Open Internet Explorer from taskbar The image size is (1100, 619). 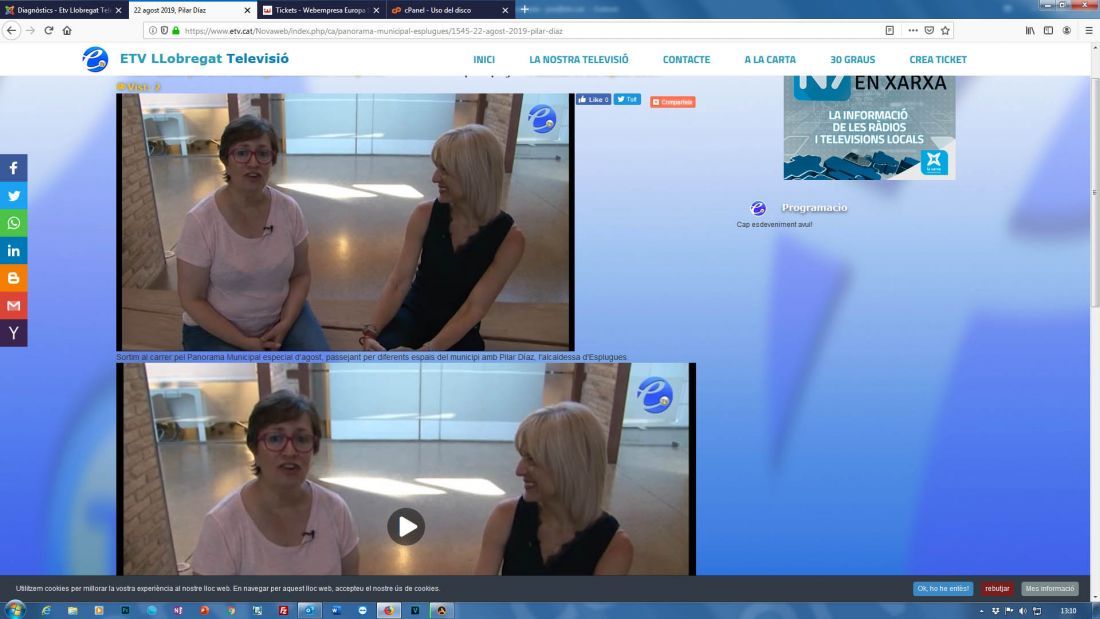46,611
